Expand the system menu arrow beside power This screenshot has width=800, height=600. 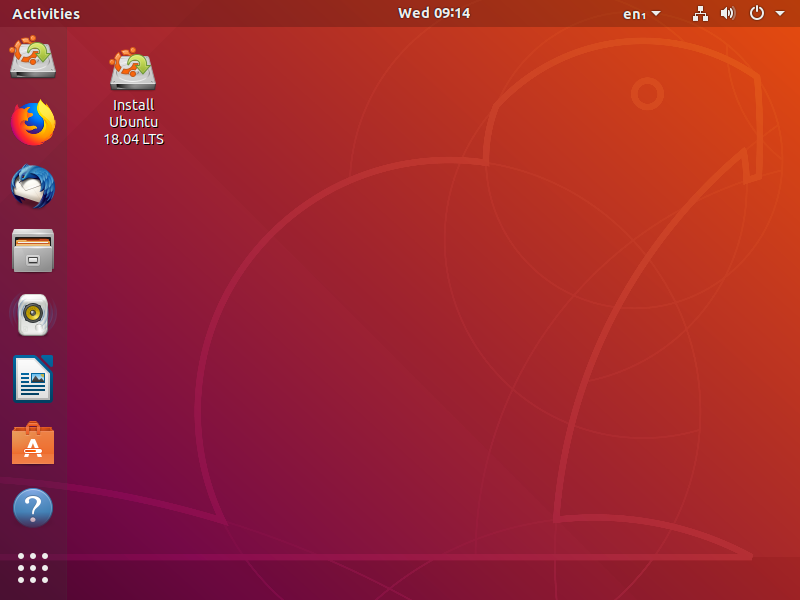779,14
